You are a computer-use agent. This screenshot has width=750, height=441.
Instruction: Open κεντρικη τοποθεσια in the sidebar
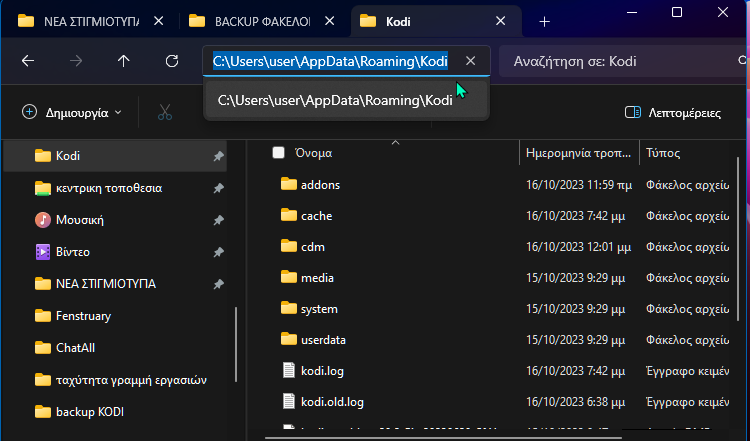click(115, 188)
